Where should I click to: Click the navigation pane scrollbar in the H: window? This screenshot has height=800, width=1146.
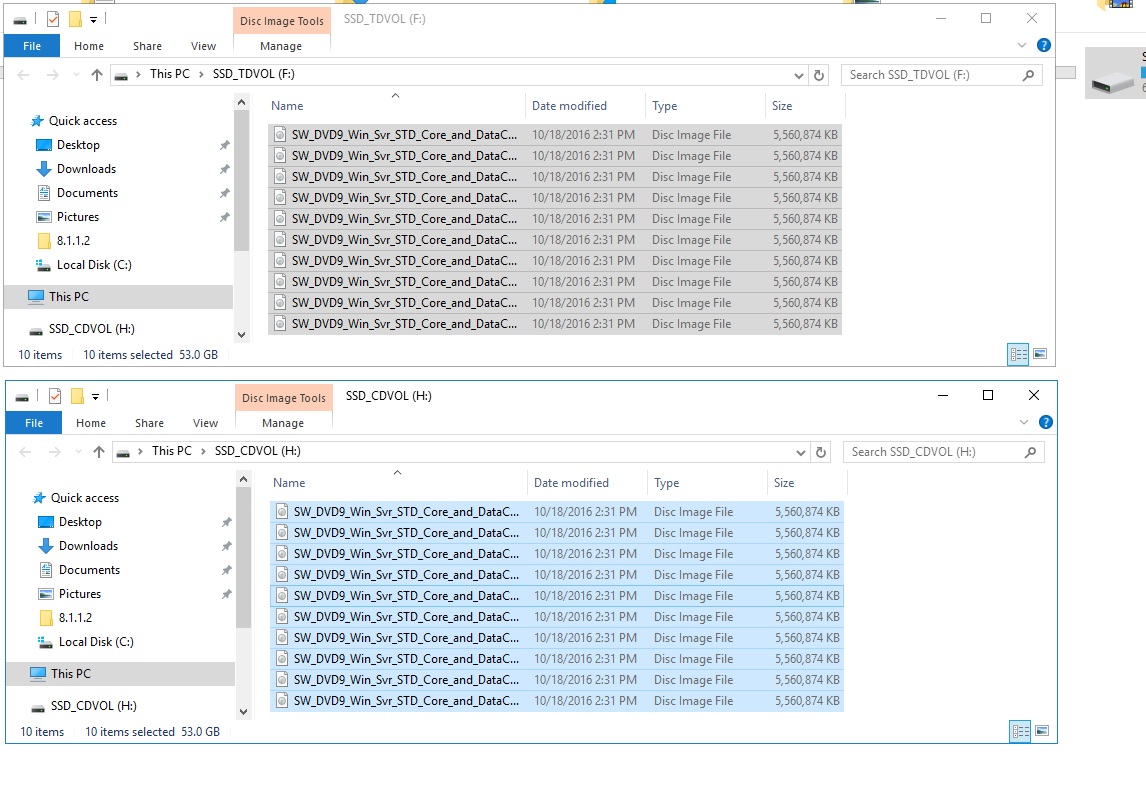(x=243, y=560)
